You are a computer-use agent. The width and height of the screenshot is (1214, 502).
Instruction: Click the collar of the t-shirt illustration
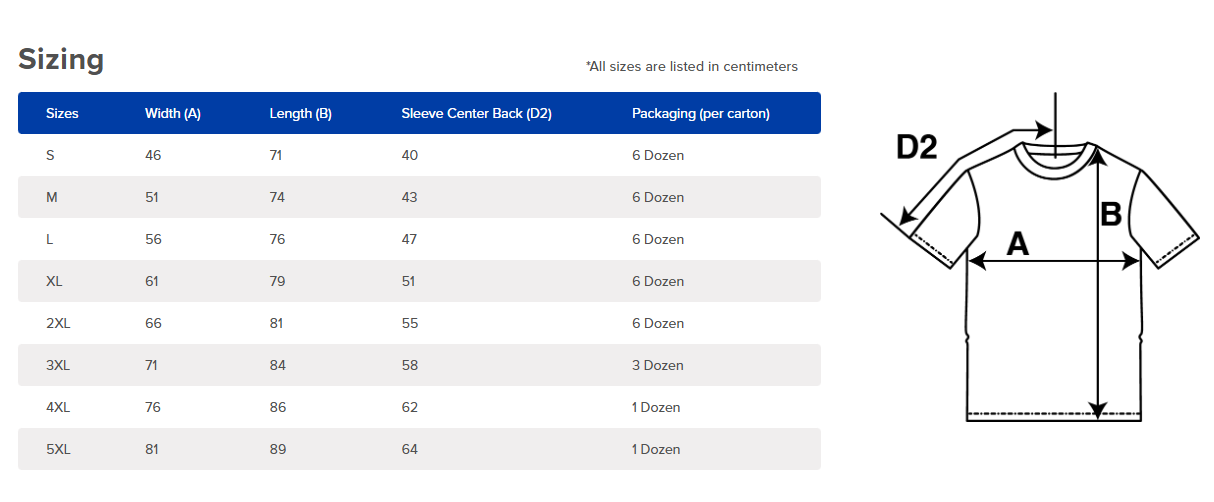[x=1054, y=157]
